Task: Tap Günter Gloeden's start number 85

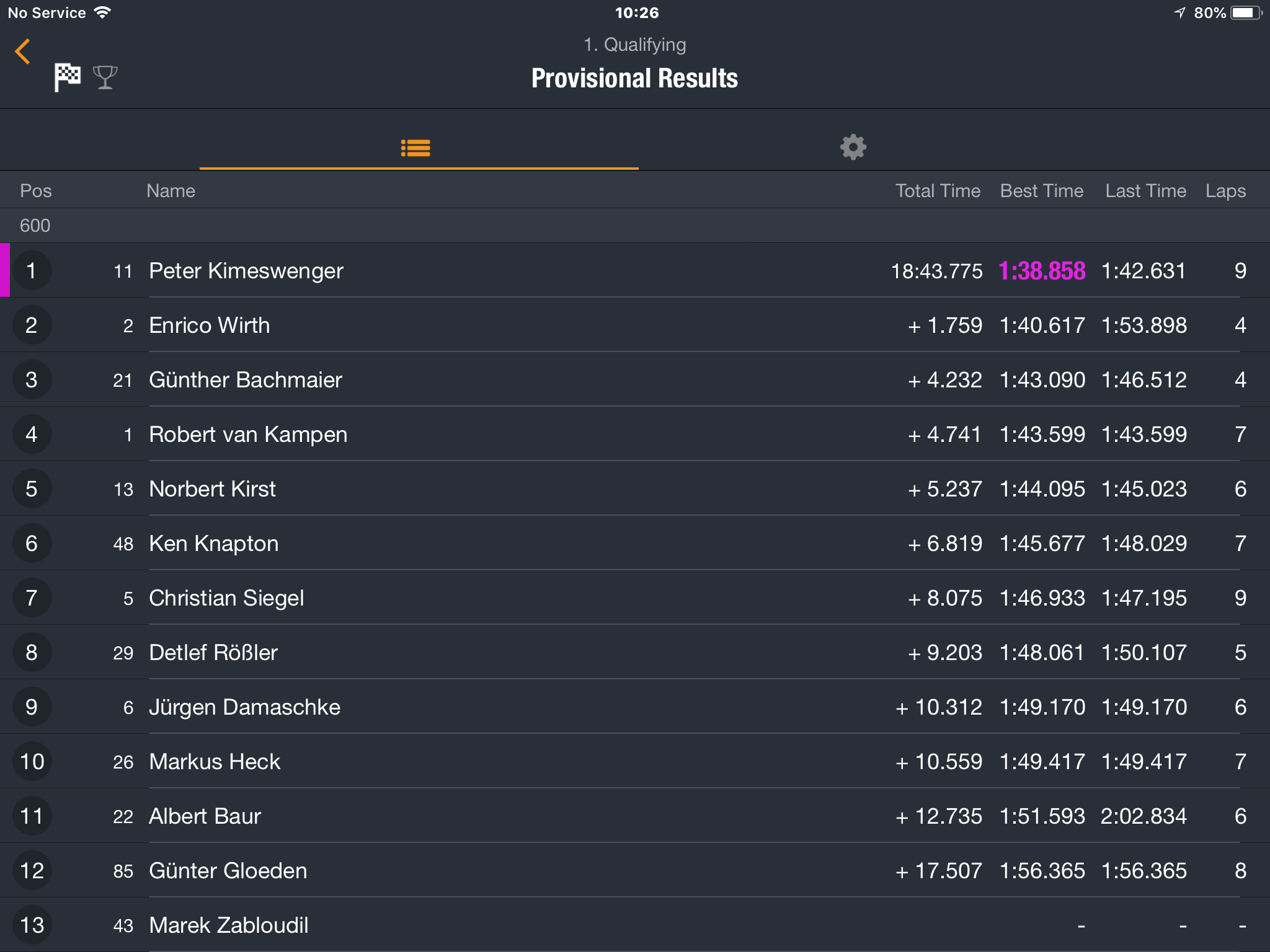Action: [123, 871]
